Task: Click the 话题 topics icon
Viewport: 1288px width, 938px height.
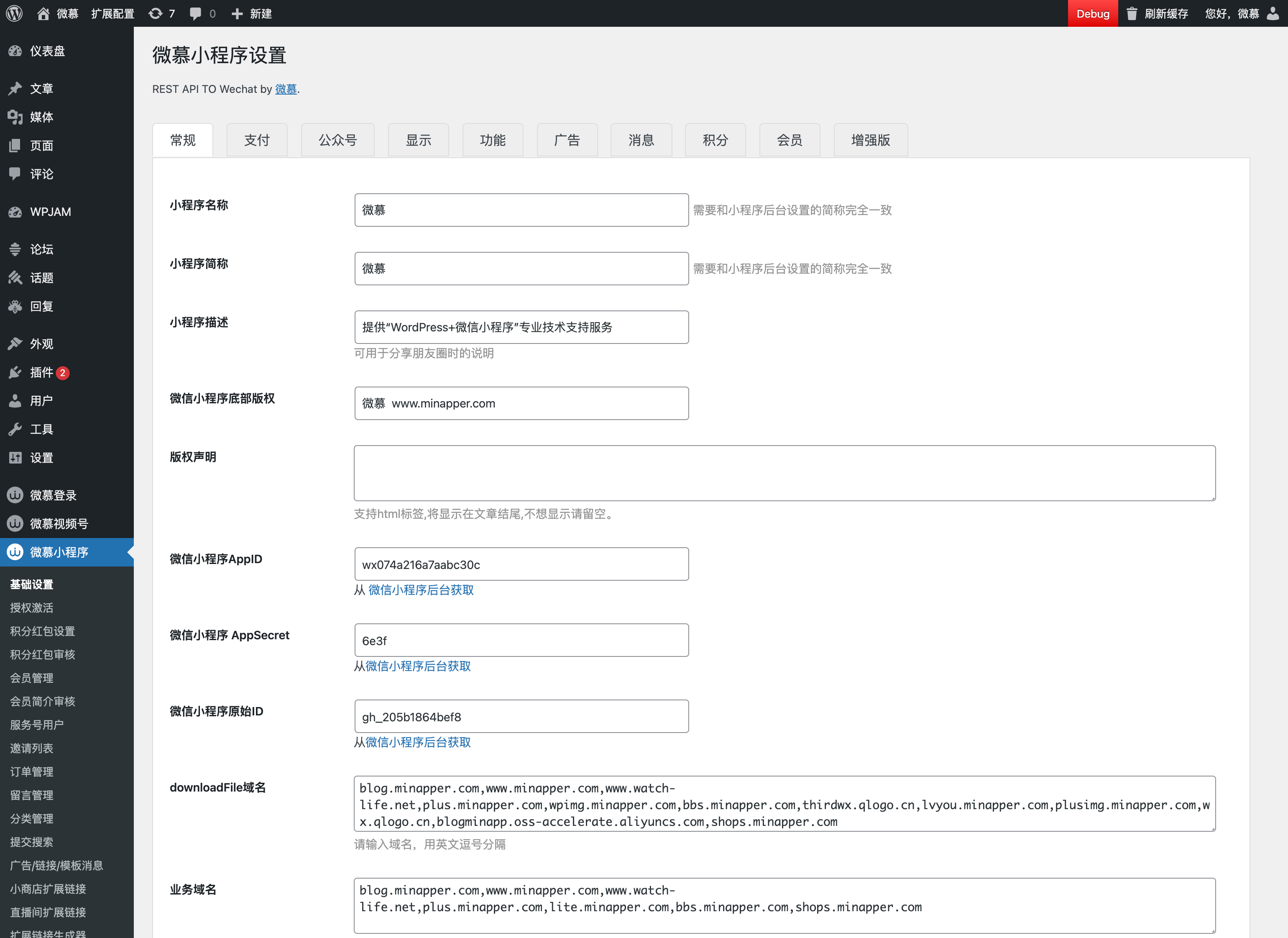Action: (15, 278)
